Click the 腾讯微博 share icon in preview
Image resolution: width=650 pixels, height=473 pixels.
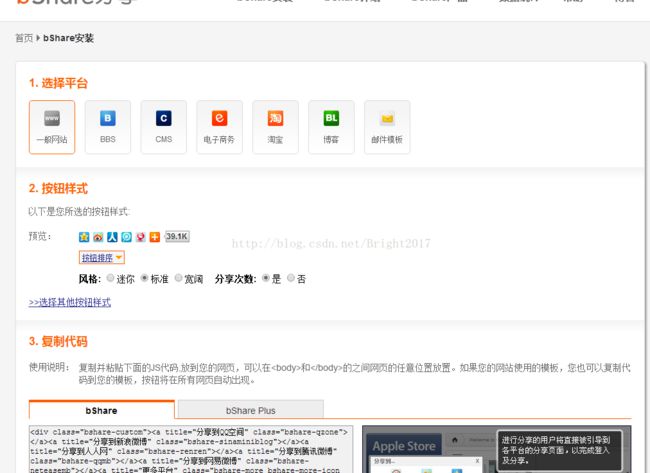[126, 237]
